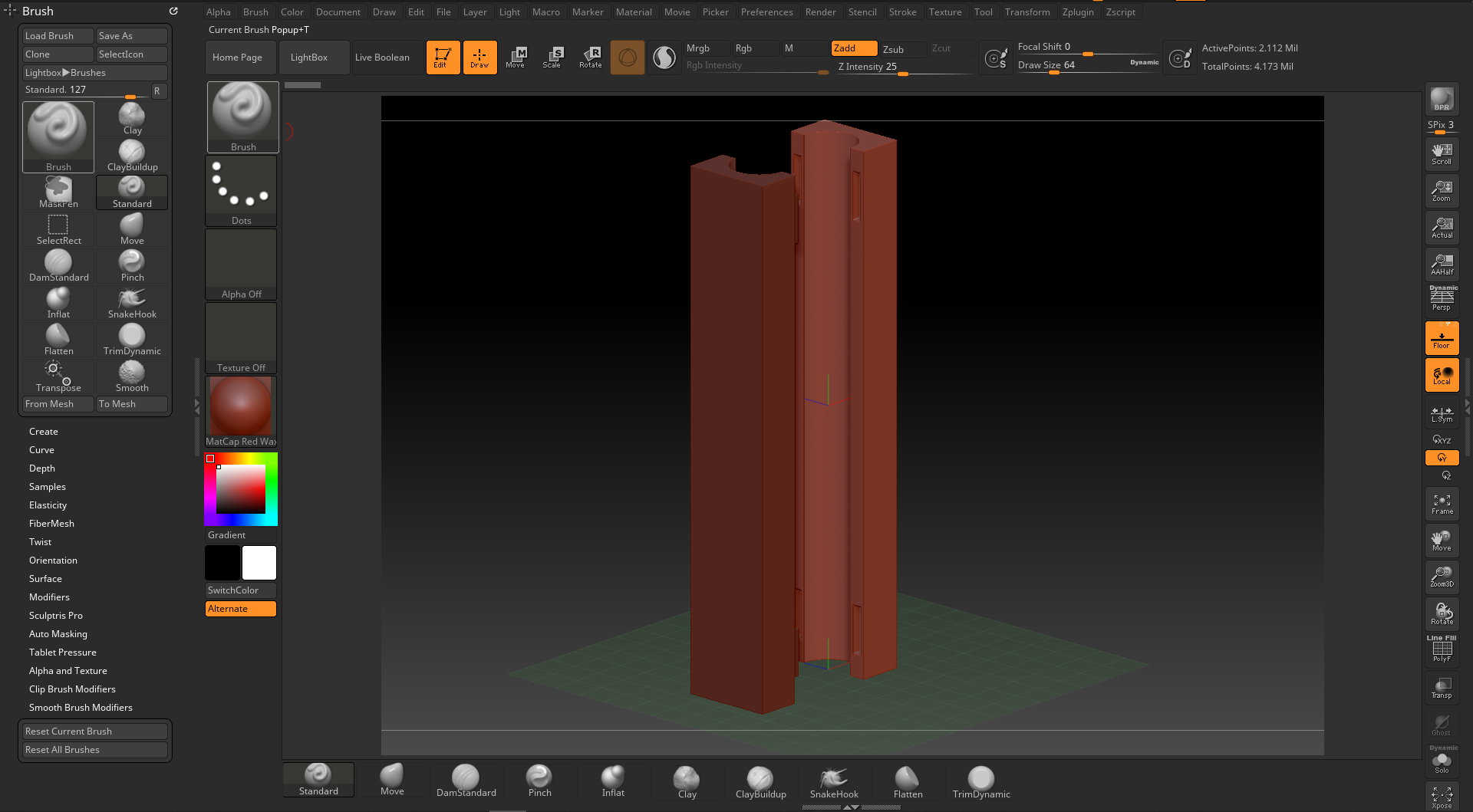Toggle the Floor grid

[x=1442, y=338]
